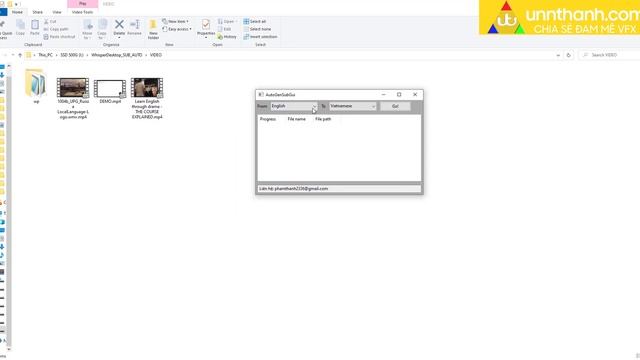This screenshot has height=360, width=640.
Task: Click the Edit command in Open group
Action: point(224,29)
